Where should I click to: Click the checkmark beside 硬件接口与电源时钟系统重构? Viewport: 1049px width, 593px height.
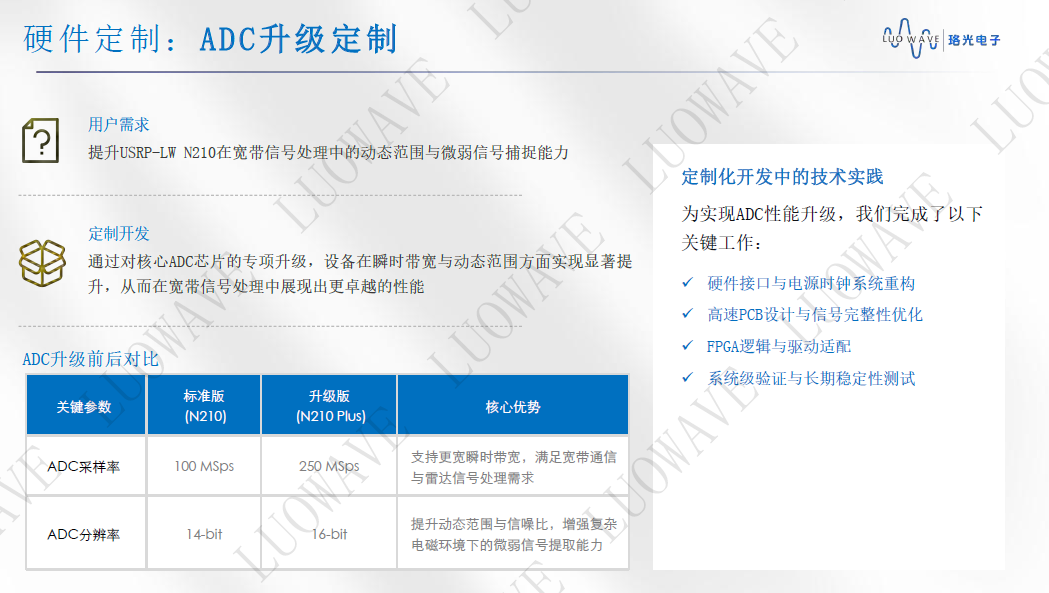coord(686,283)
